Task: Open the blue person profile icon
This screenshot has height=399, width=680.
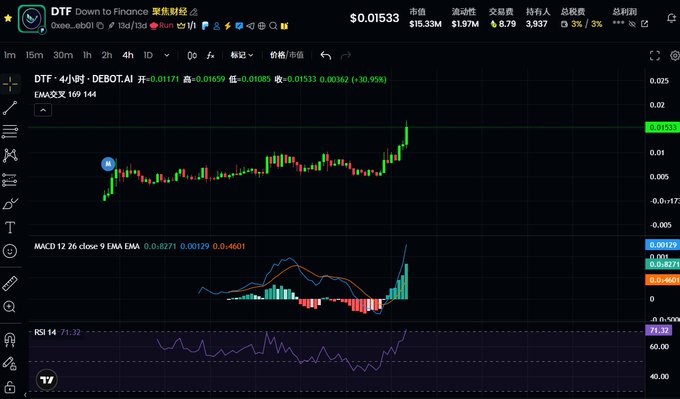Action: [216, 26]
